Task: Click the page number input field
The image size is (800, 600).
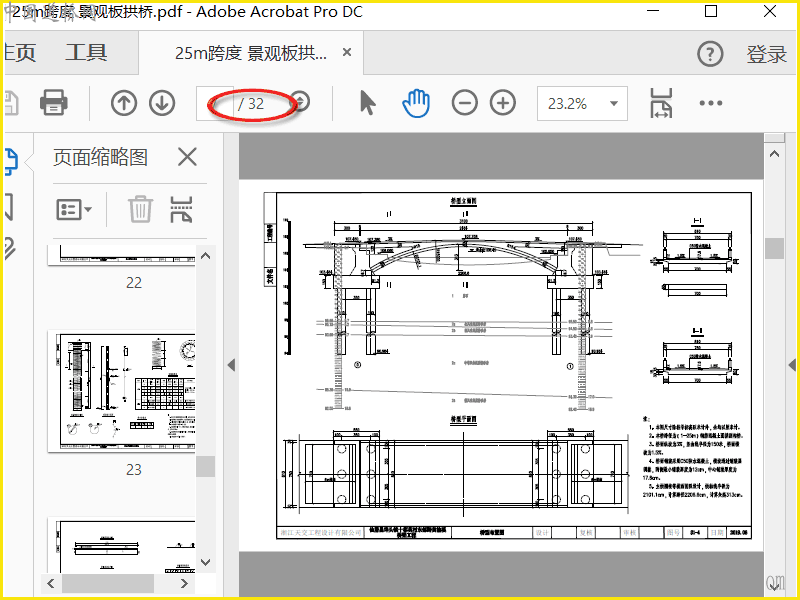Action: pos(215,104)
